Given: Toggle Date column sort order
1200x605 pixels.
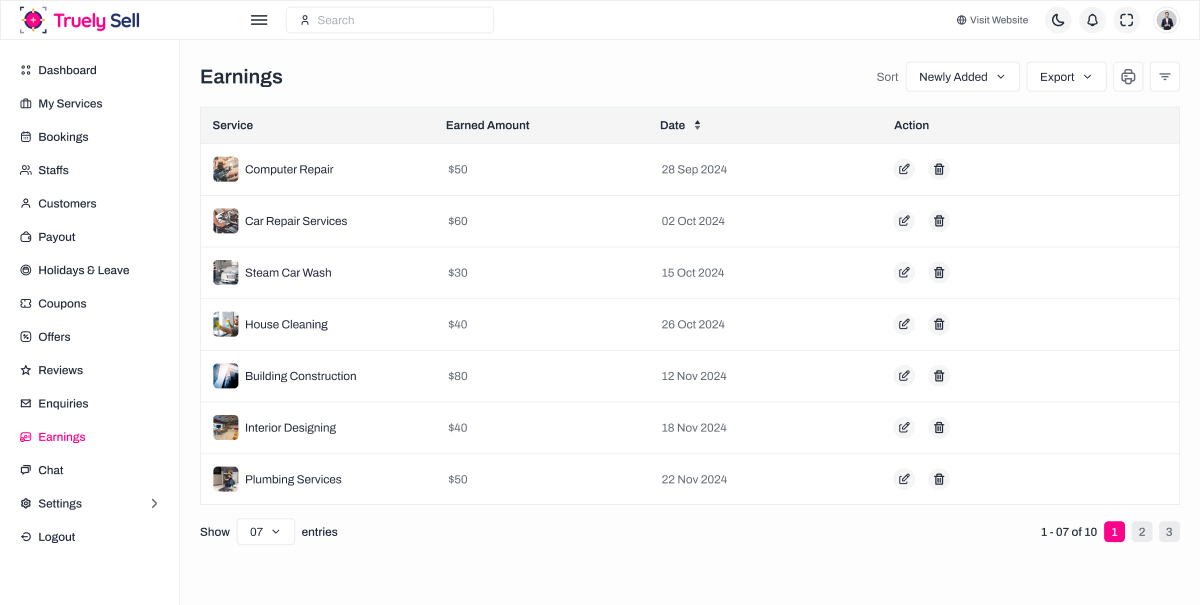Looking at the screenshot, I should coord(697,125).
